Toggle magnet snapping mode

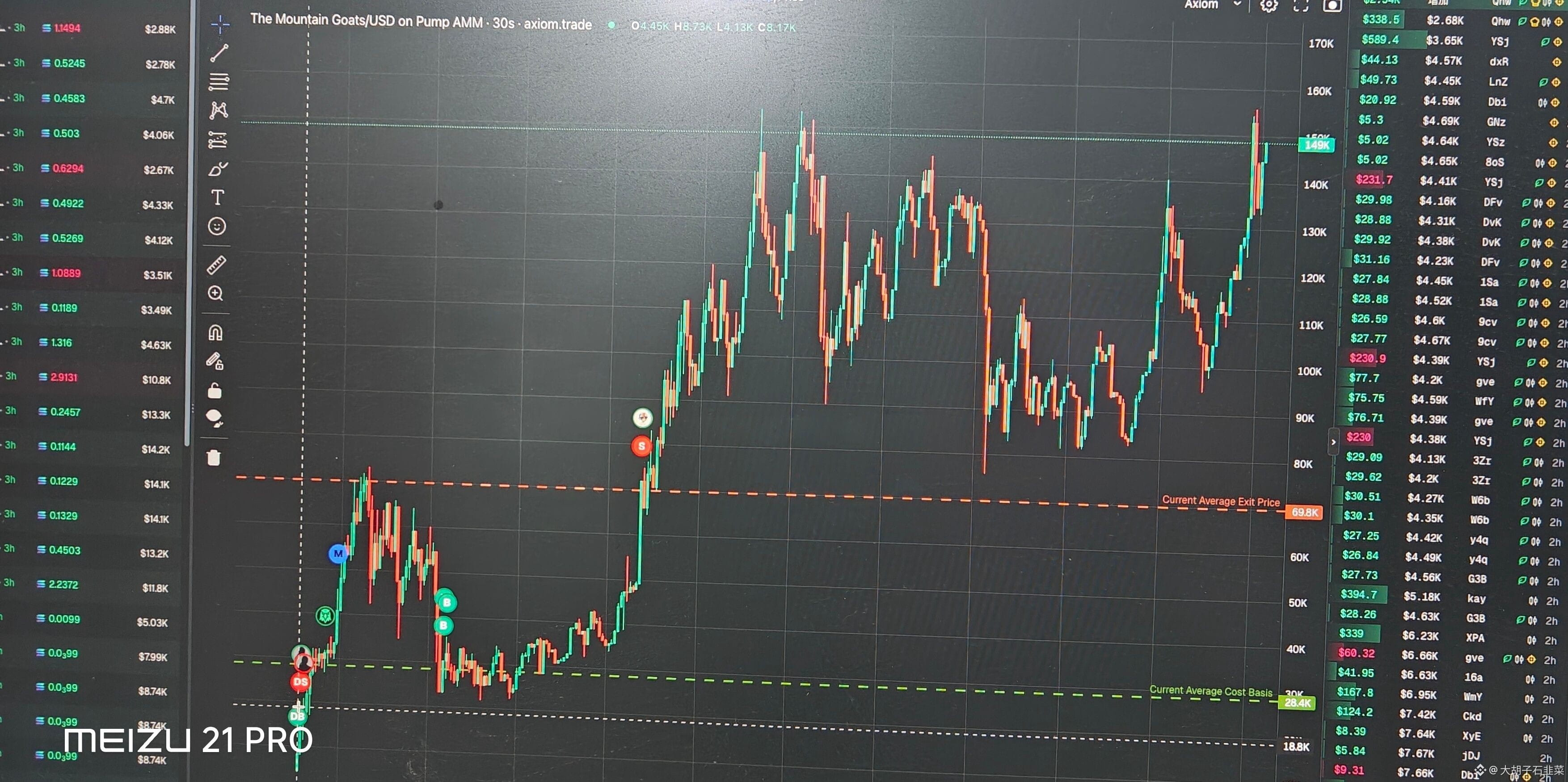click(x=215, y=332)
